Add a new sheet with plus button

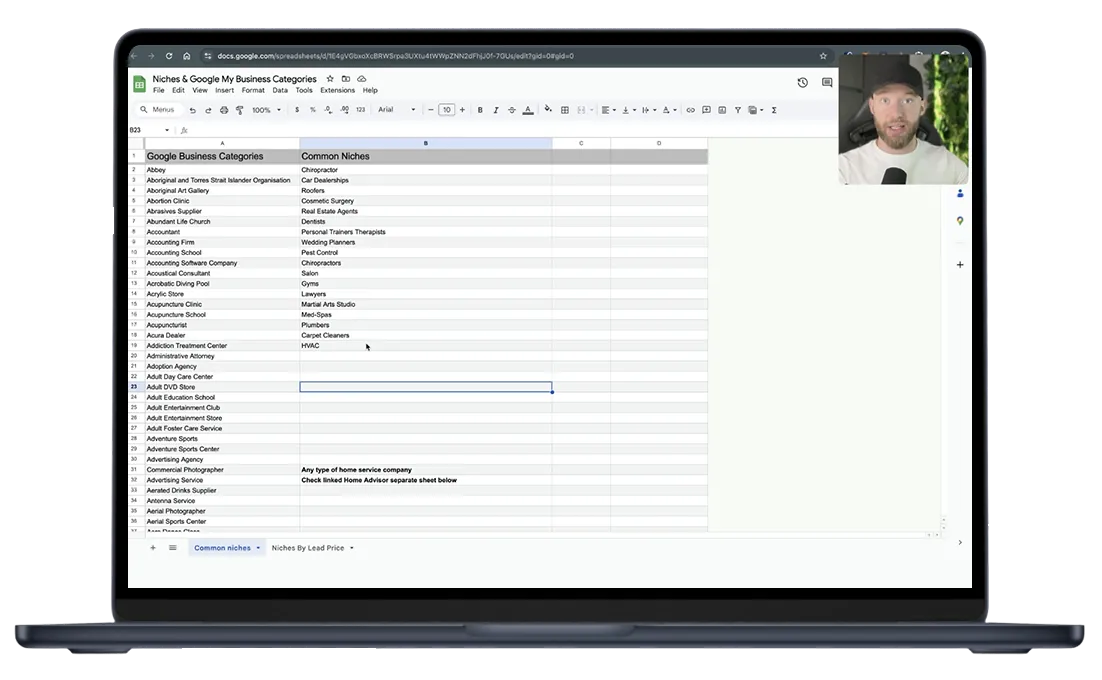click(x=153, y=548)
